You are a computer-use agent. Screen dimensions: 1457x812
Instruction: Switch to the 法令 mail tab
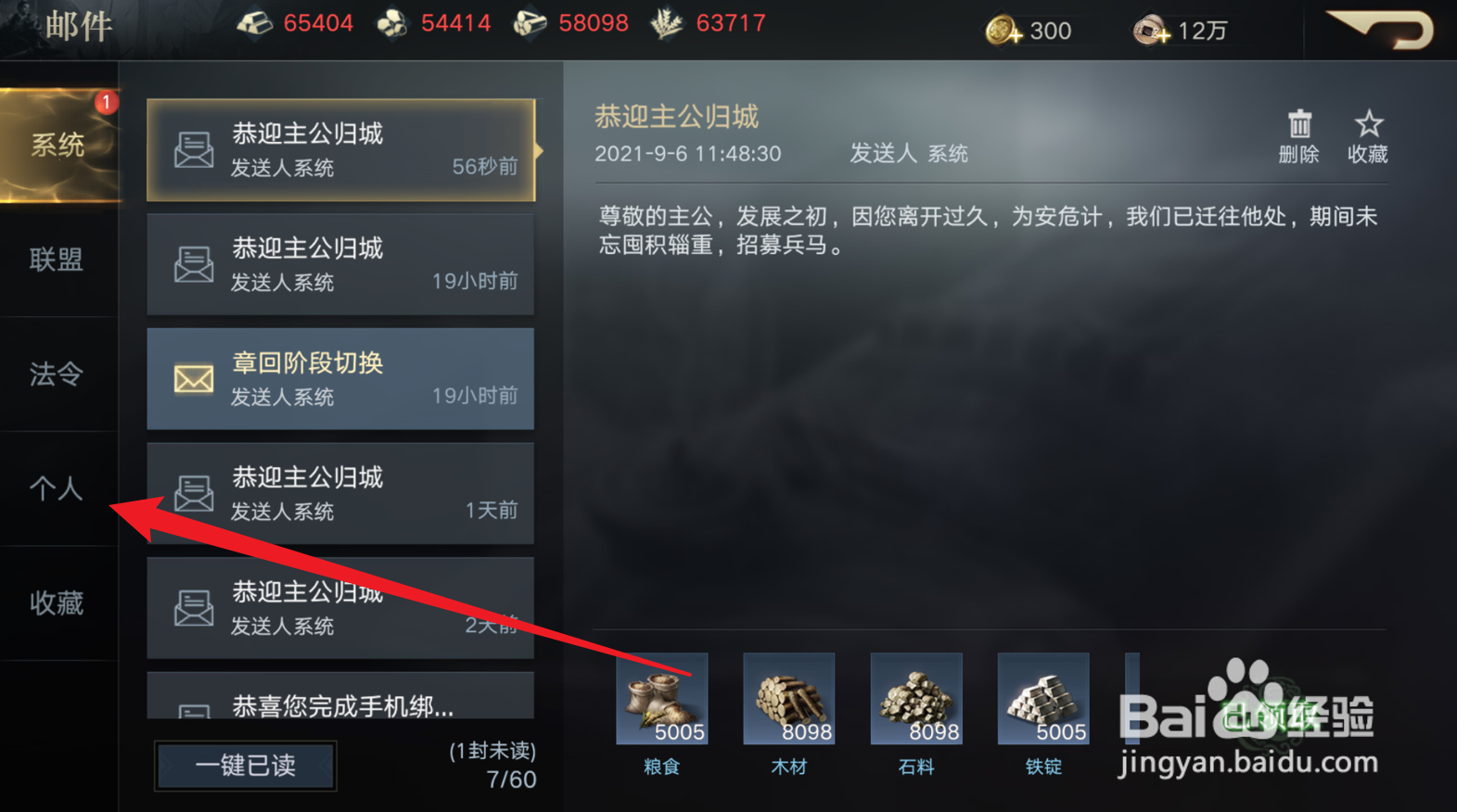[x=58, y=374]
